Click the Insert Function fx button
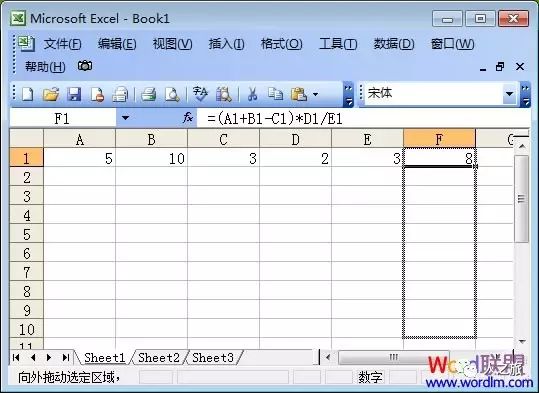This screenshot has height=393, width=539. click(x=188, y=118)
